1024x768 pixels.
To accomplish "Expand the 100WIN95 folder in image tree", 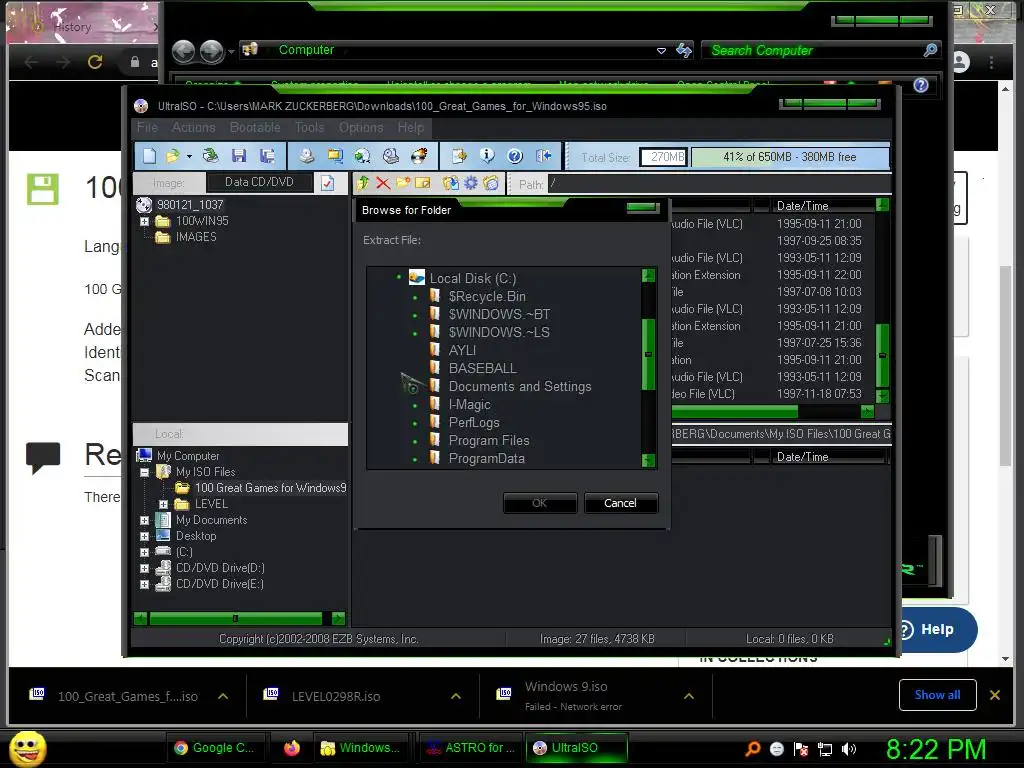I will point(144,221).
